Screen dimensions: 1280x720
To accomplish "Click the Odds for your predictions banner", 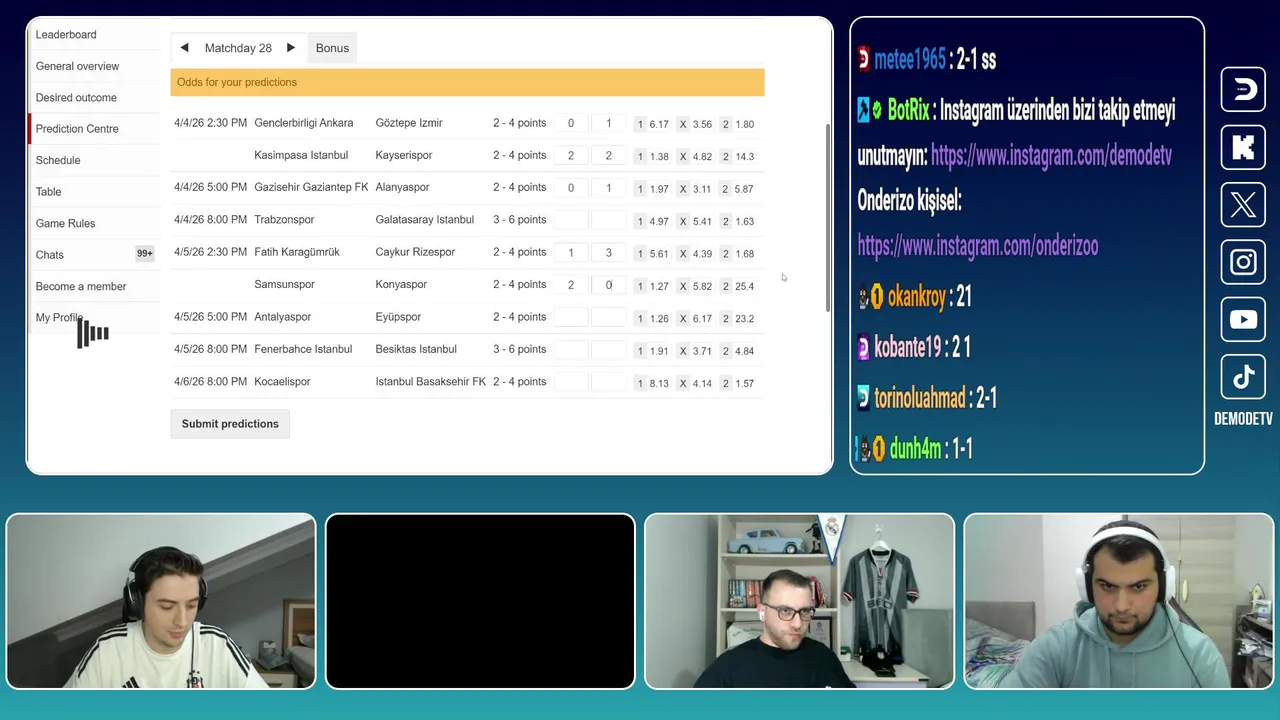I will pos(467,82).
